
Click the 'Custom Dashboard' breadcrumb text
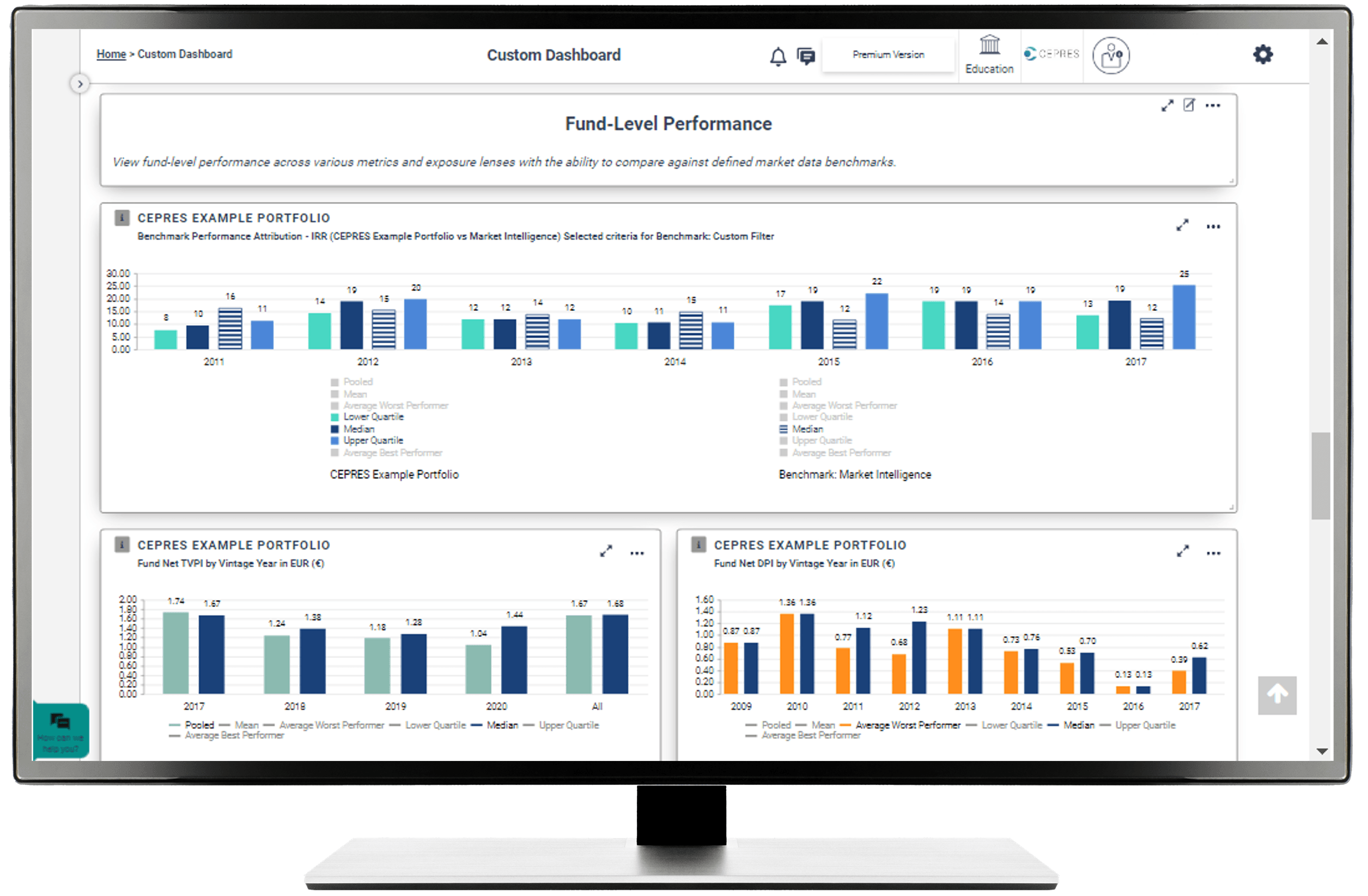coord(185,54)
